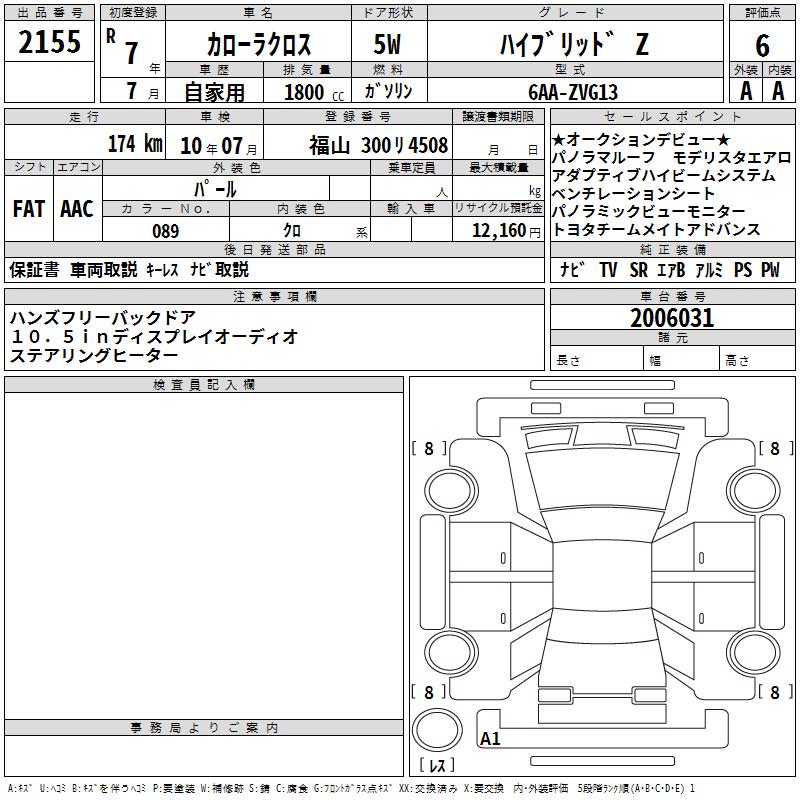This screenshot has height=800, width=800.
Task: Select the car name カローラクロス
Action: tap(259, 44)
